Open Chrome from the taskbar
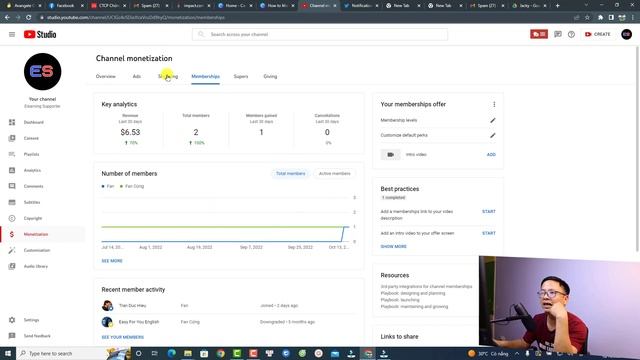 [x=221, y=353]
